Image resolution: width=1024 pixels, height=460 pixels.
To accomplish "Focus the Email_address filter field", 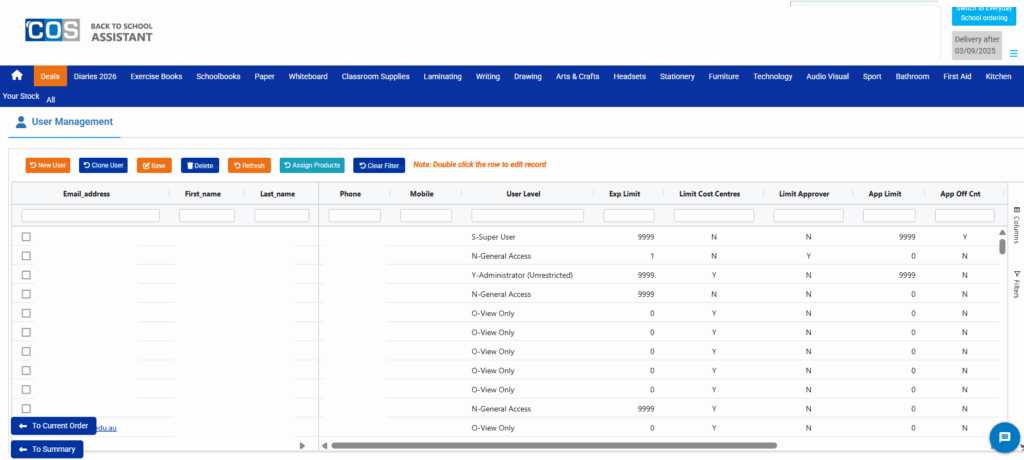I will pyautogui.click(x=91, y=216).
